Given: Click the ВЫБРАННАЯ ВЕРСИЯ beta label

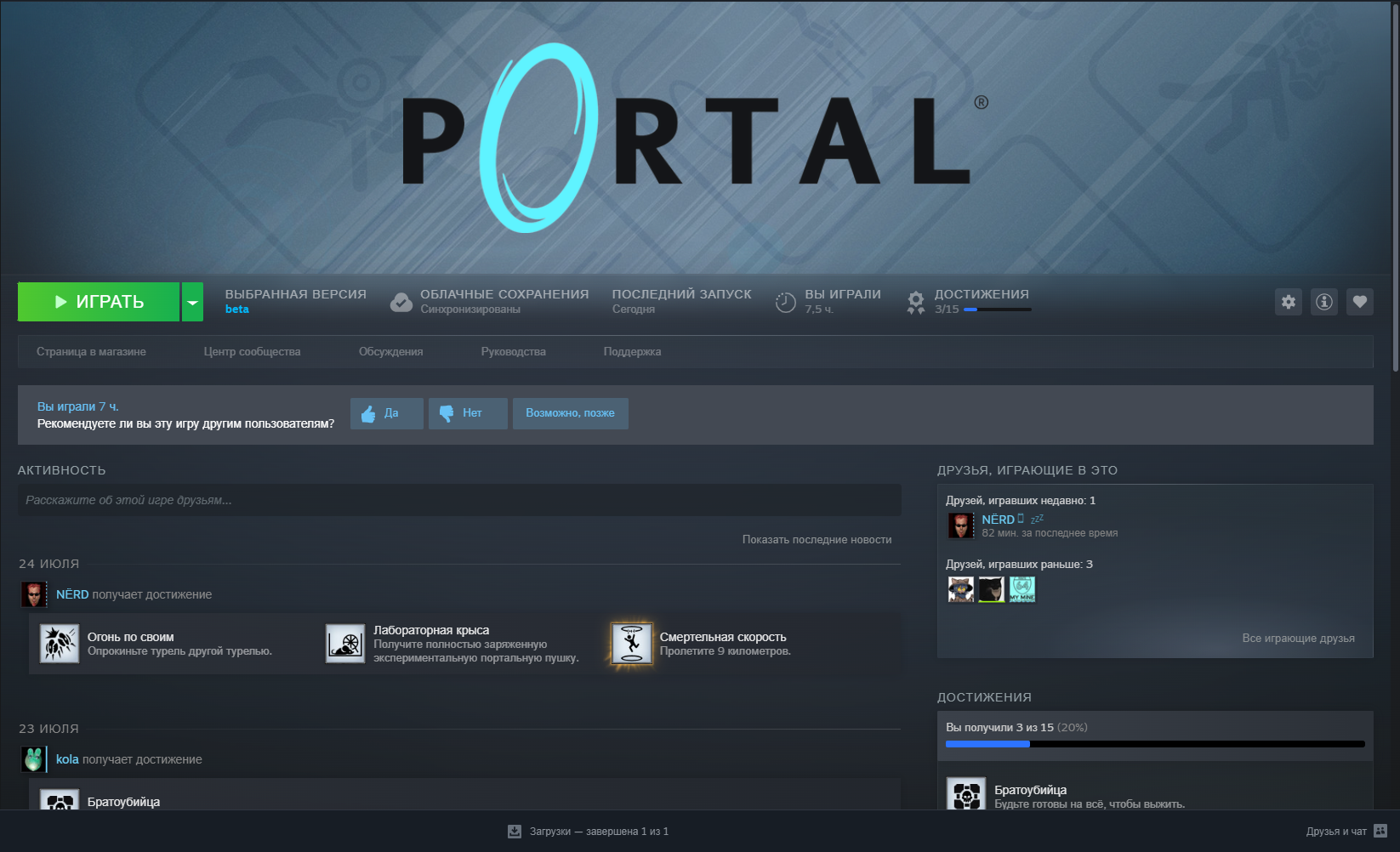Looking at the screenshot, I should coord(237,310).
